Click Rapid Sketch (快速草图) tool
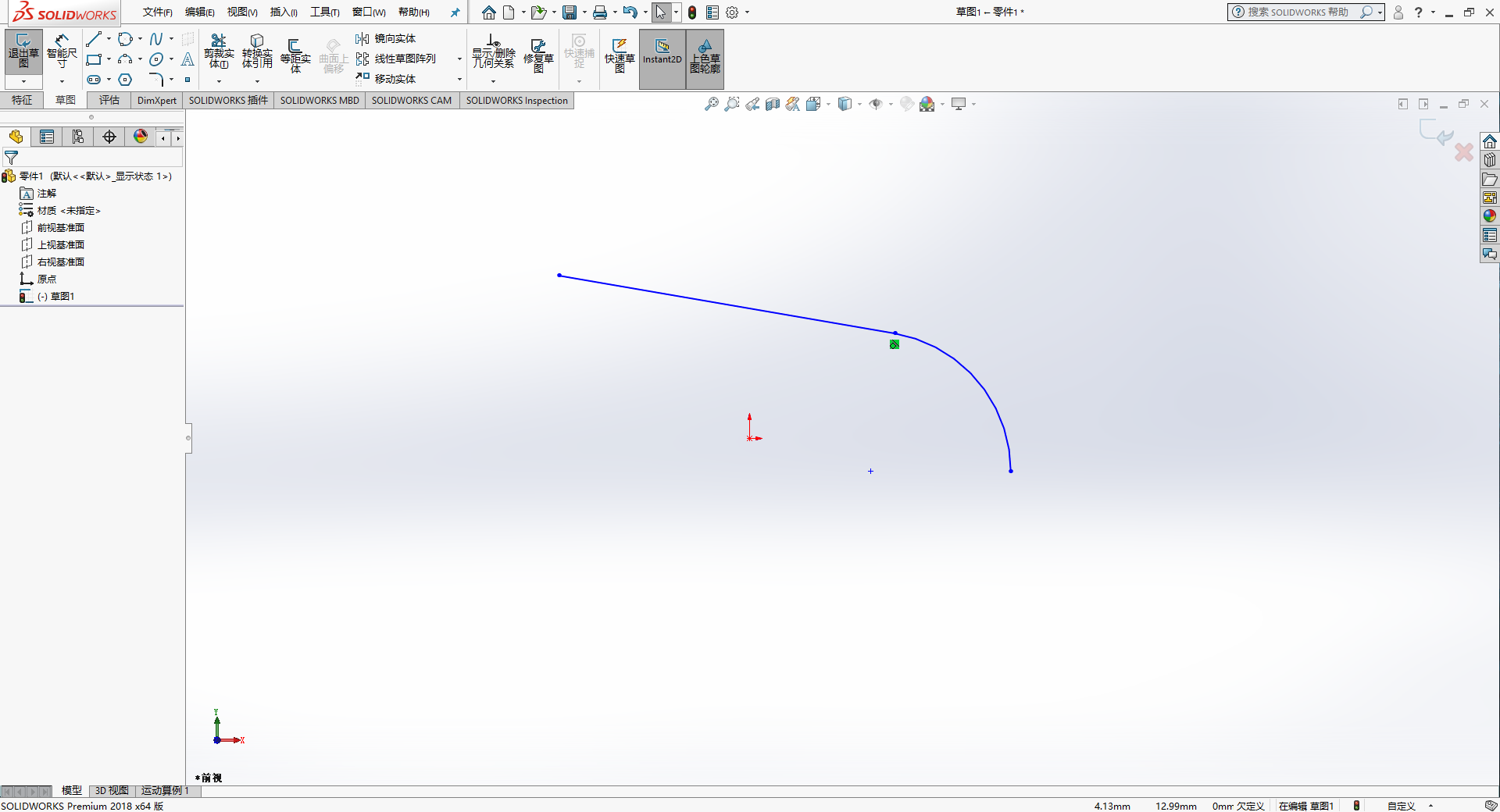The height and width of the screenshot is (812, 1500). (x=620, y=55)
